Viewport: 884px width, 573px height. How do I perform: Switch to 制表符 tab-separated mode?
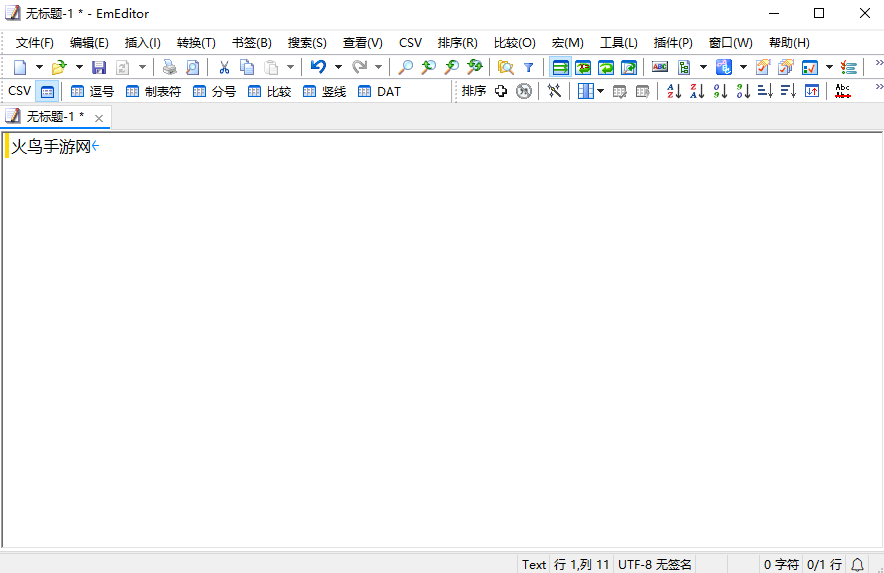click(x=153, y=91)
